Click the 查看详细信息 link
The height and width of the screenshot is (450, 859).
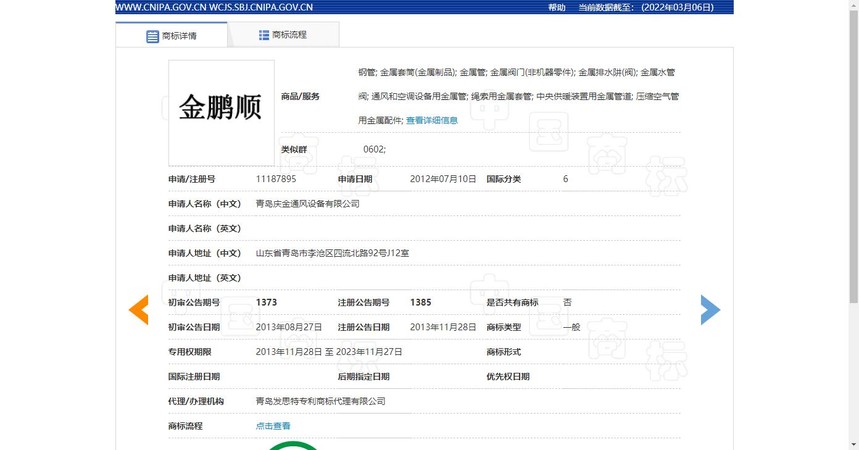tap(432, 120)
